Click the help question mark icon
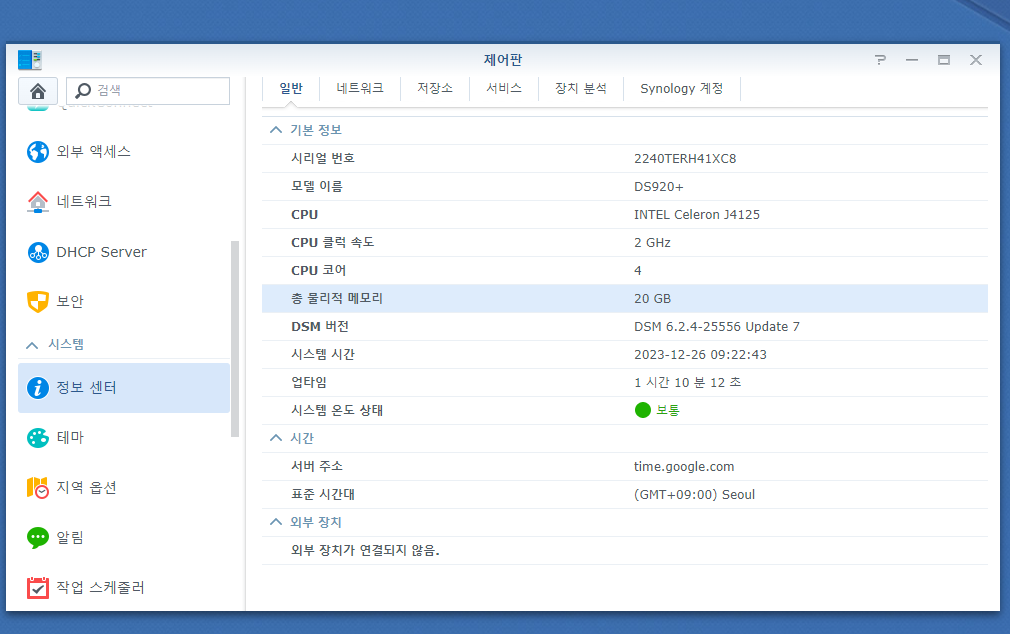The width and height of the screenshot is (1010, 634). click(x=880, y=60)
